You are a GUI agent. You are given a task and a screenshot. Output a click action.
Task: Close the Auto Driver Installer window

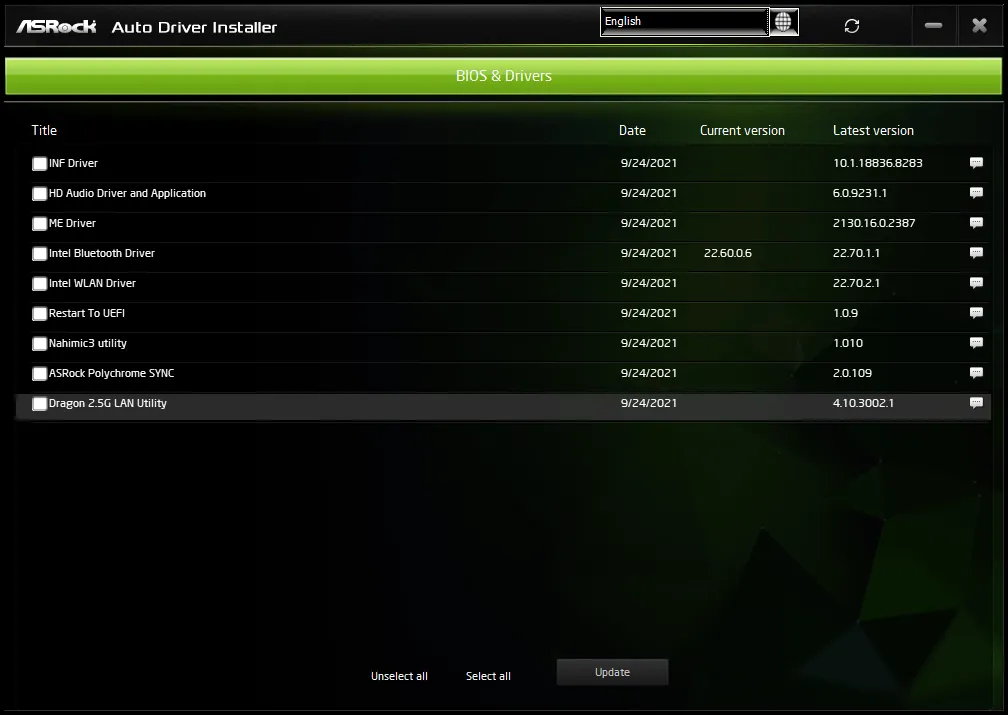(x=979, y=26)
